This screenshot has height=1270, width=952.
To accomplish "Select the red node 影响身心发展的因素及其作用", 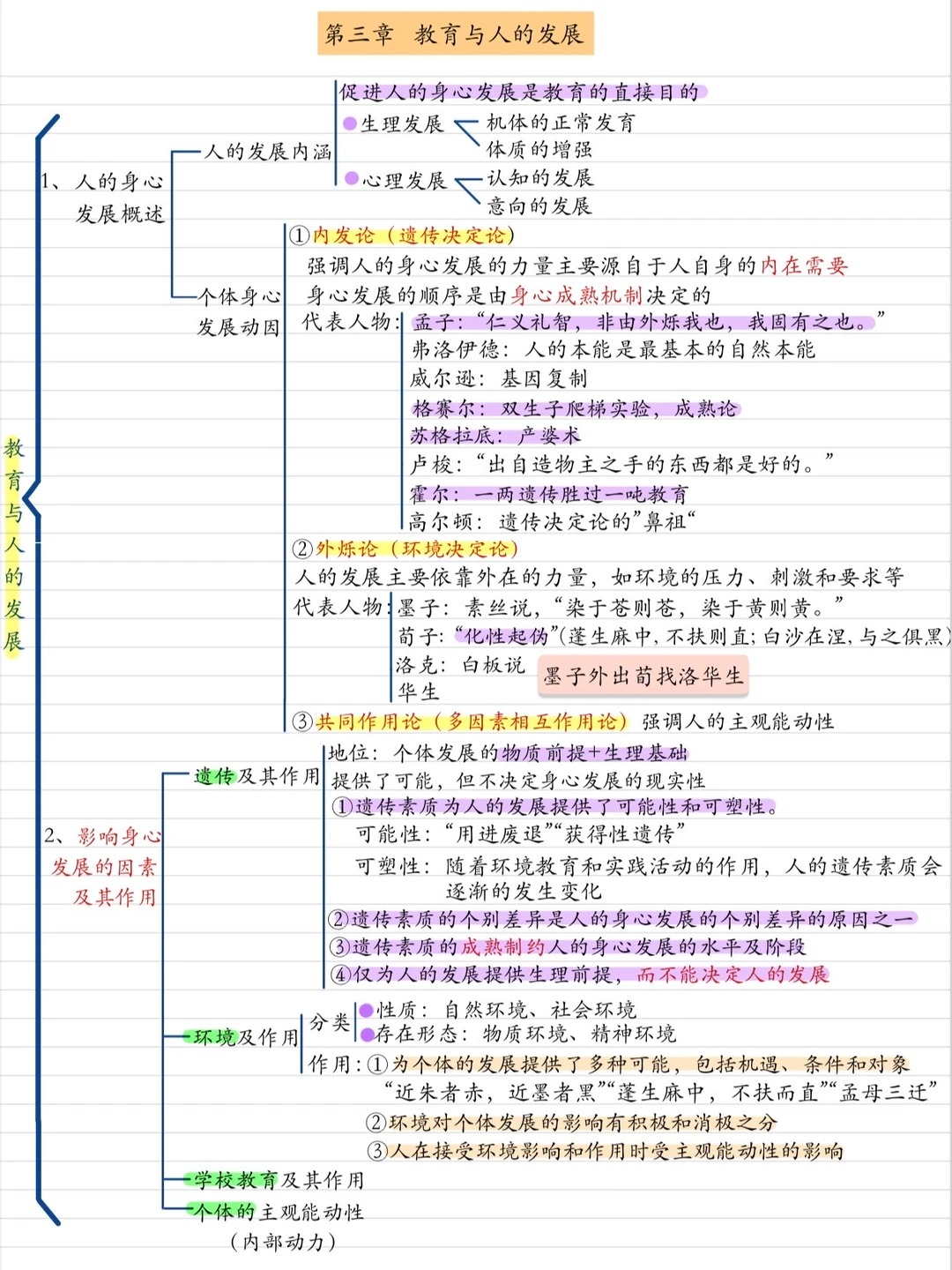I will pos(105,866).
